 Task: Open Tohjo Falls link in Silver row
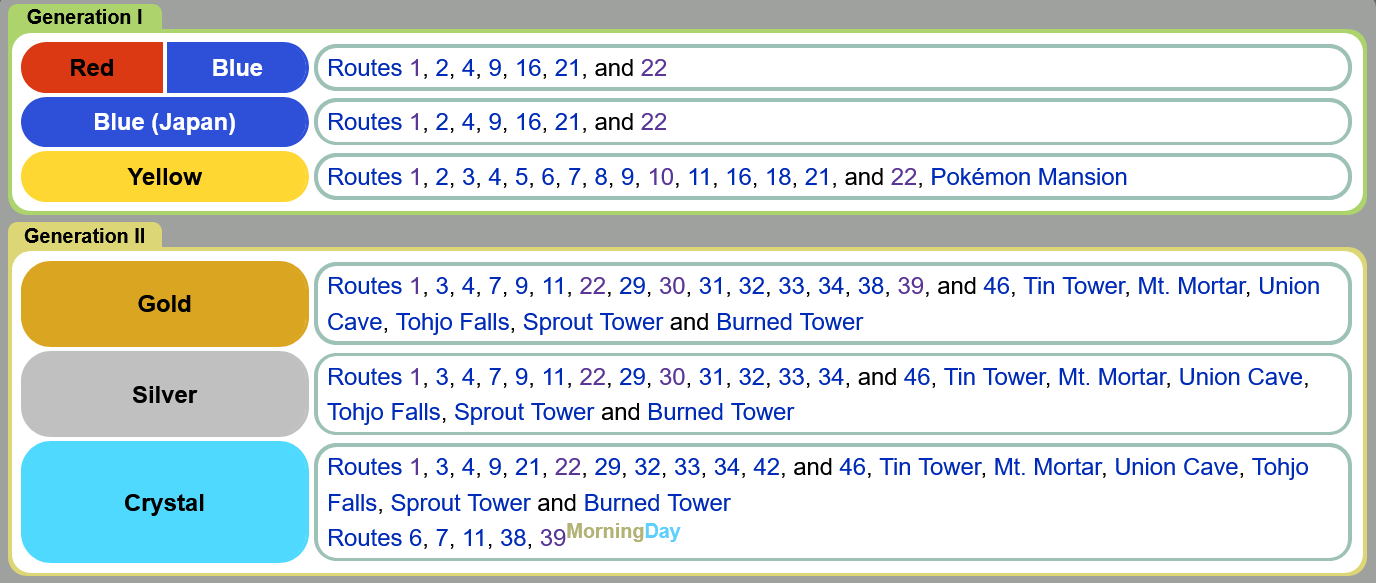click(385, 412)
